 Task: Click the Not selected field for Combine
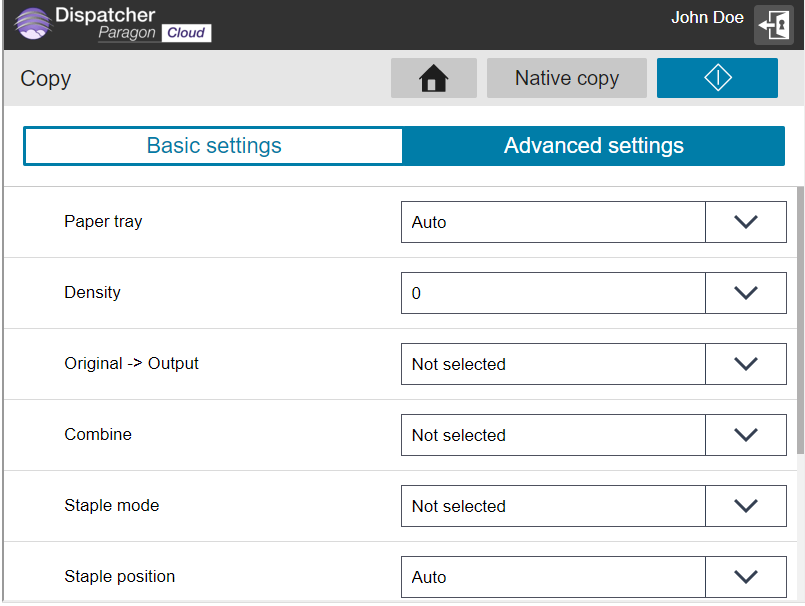tap(553, 434)
